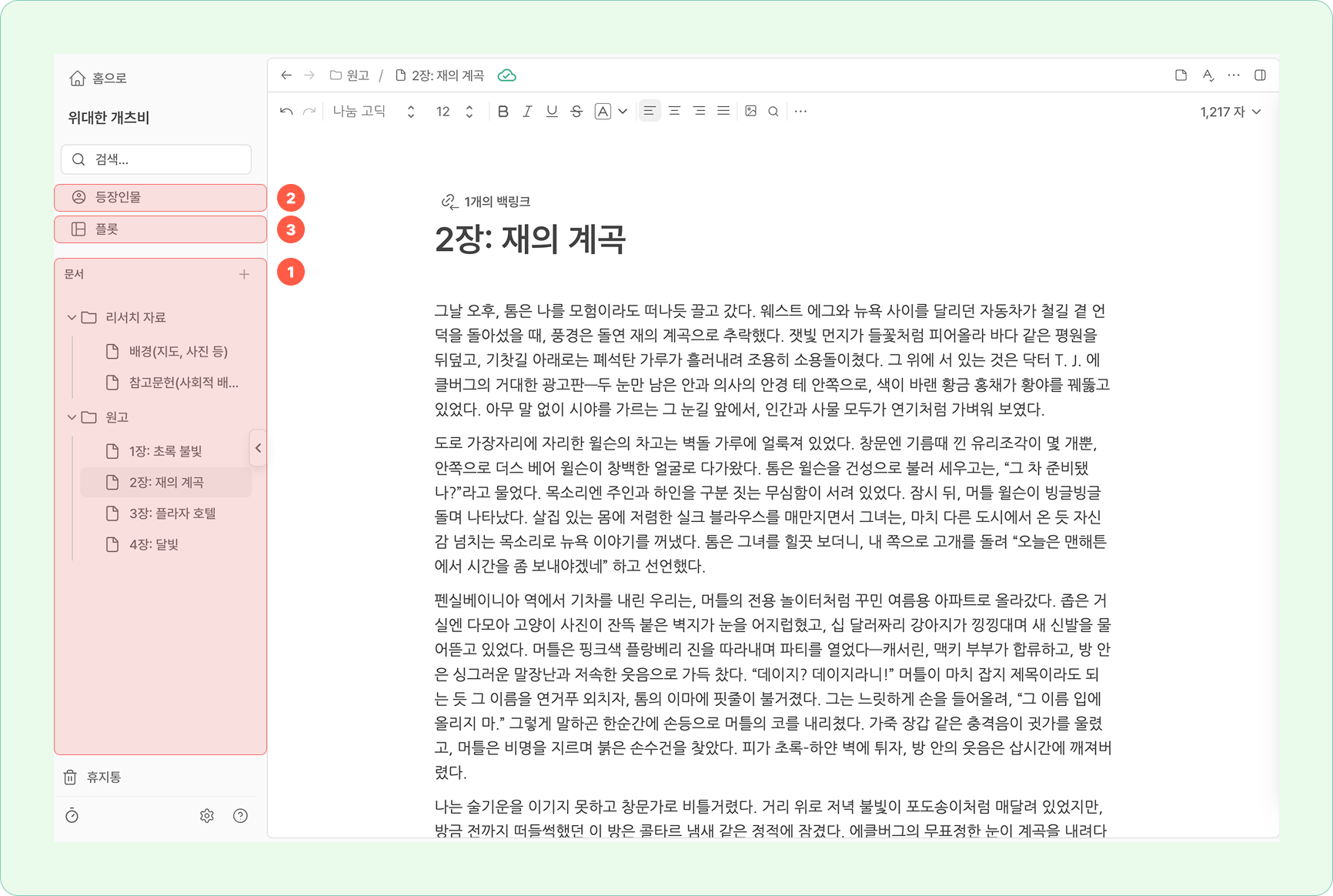Expand the text color dropdown chevron
Image resolution: width=1333 pixels, height=896 pixels.
pos(623,112)
